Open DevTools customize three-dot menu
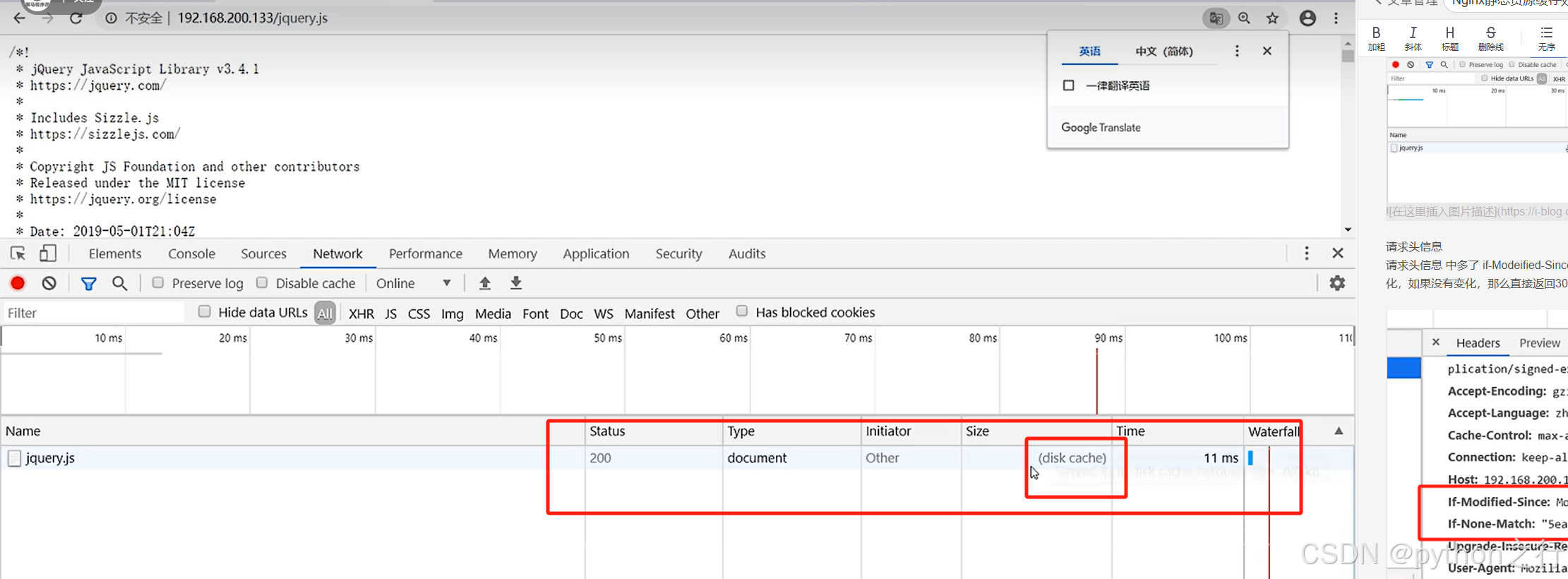Viewport: 1568px width, 579px height. (1307, 253)
